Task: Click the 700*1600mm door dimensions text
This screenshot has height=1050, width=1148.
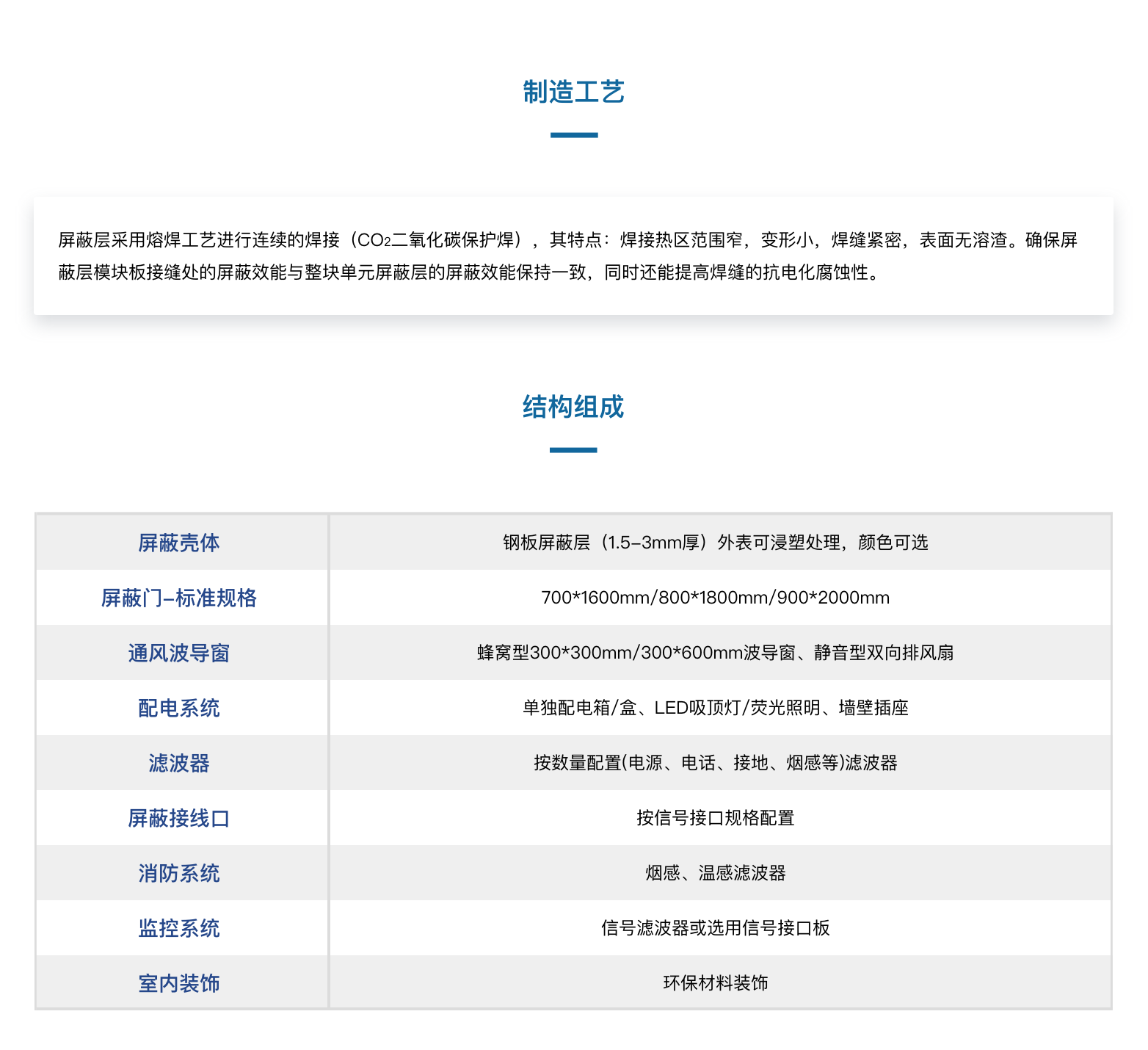Action: pyautogui.click(x=715, y=597)
